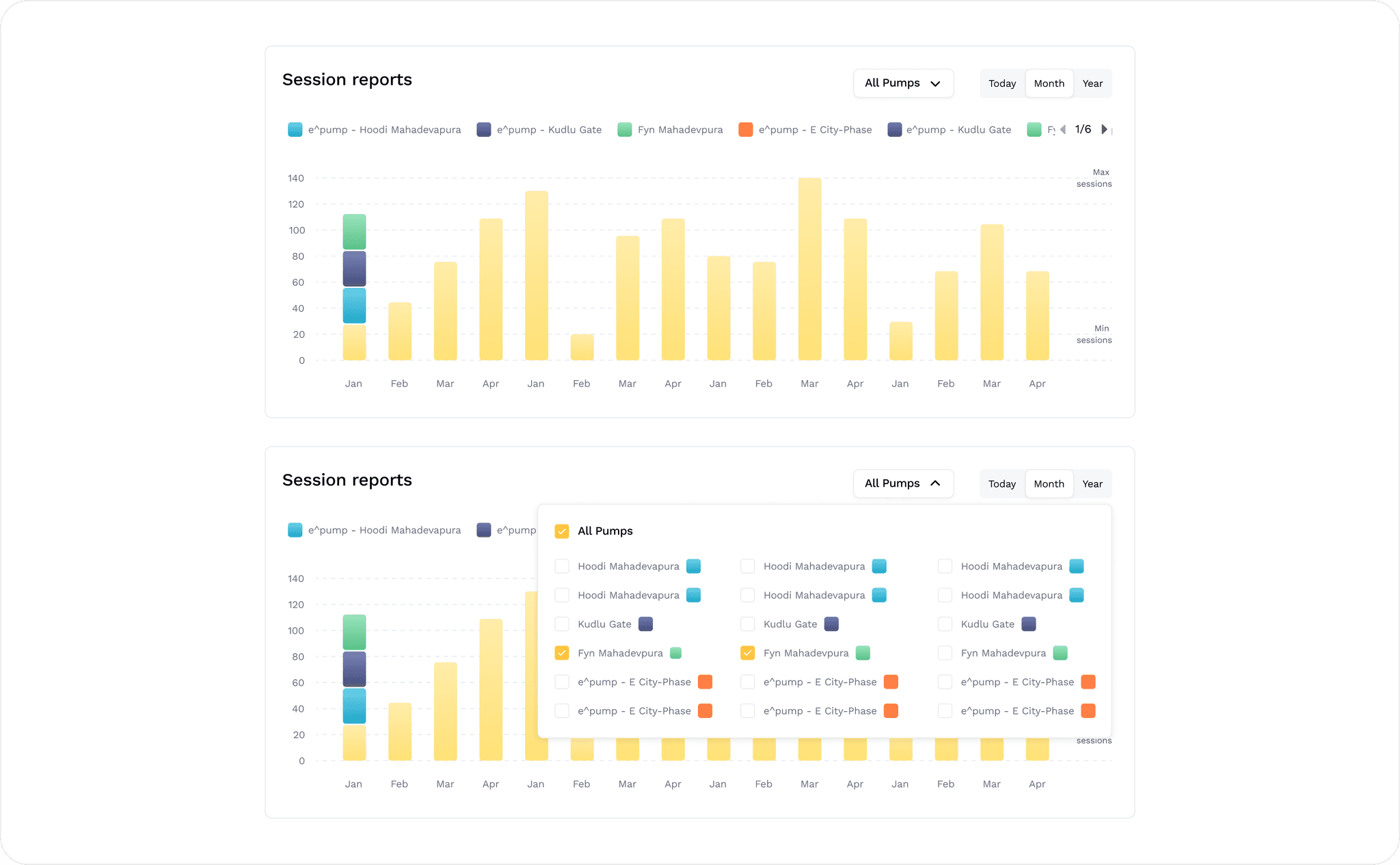Click shortest 20-session Feb bar in upper chart
The height and width of the screenshot is (865, 1400).
(x=582, y=347)
